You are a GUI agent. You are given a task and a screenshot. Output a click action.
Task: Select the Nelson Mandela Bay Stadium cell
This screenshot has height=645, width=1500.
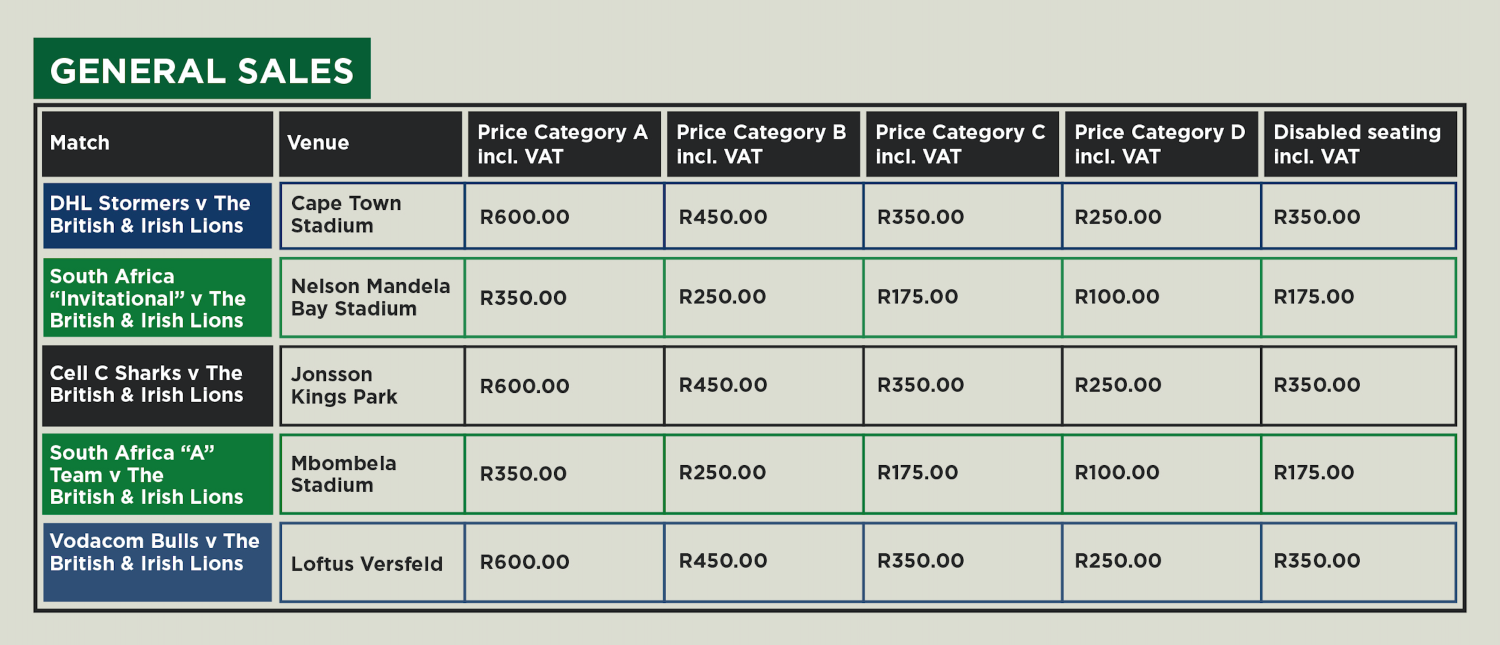click(371, 298)
